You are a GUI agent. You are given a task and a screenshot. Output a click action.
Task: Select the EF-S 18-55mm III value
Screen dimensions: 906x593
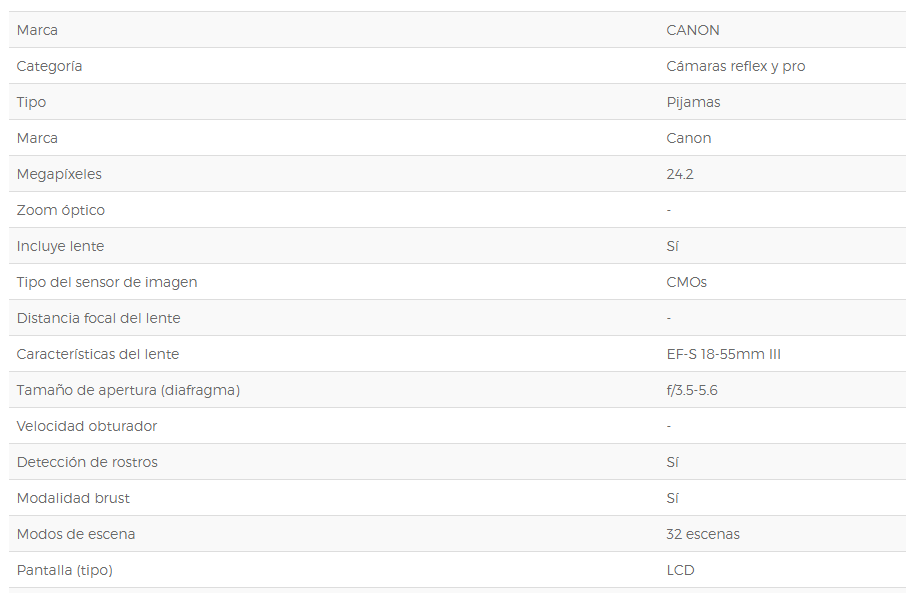point(723,354)
